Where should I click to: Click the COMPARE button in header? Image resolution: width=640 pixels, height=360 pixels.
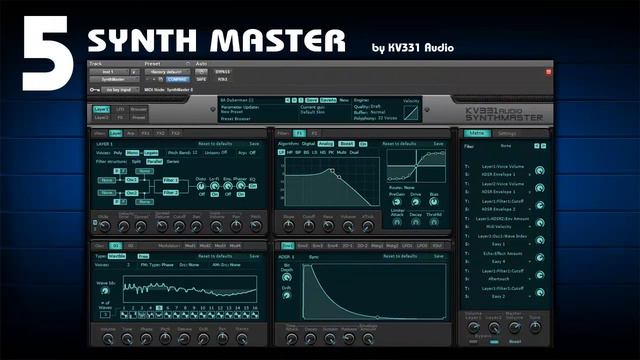tap(178, 79)
